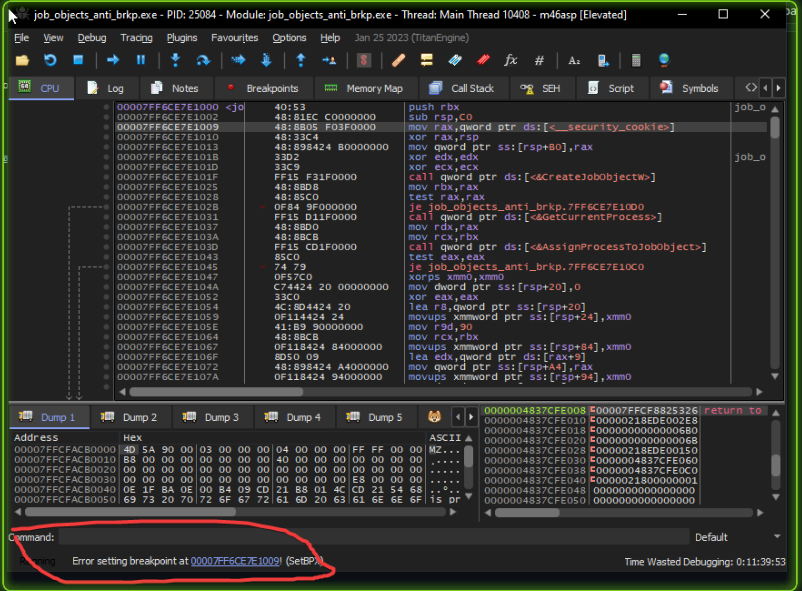Open the Debug menu
This screenshot has height=591, width=802.
pos(91,38)
